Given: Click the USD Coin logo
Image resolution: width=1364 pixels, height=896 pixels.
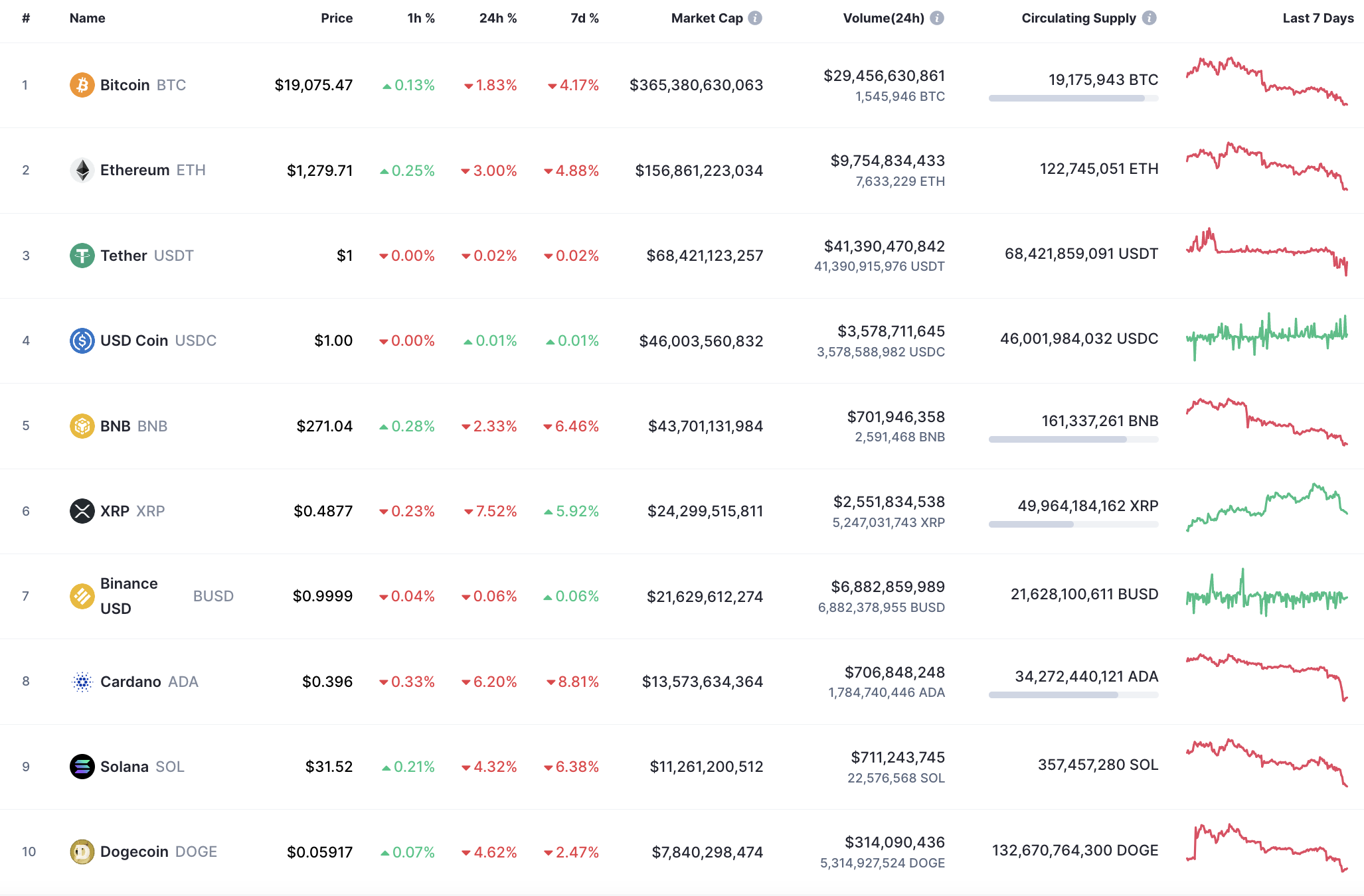Looking at the screenshot, I should pos(81,340).
